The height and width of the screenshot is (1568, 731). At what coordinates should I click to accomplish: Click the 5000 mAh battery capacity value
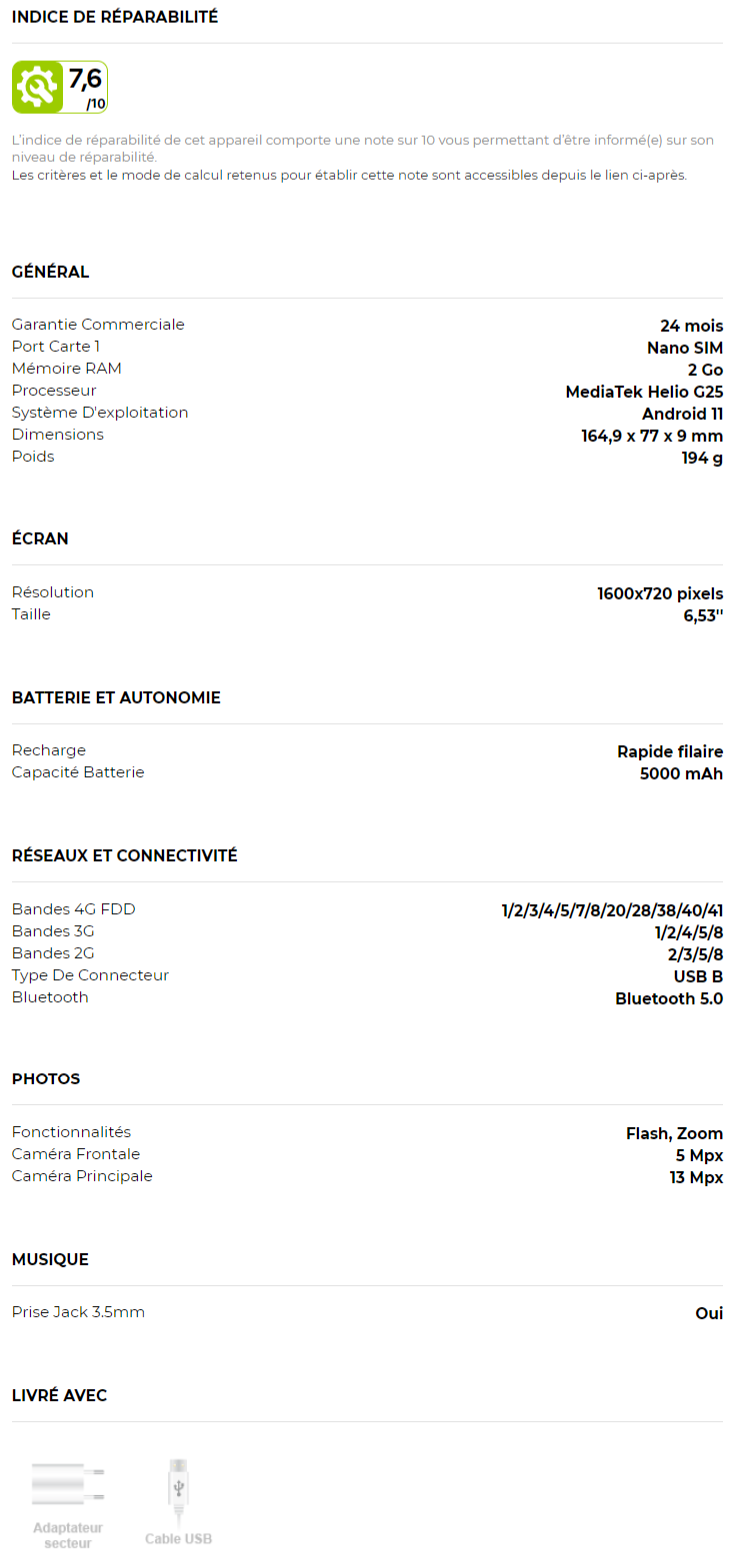(681, 773)
